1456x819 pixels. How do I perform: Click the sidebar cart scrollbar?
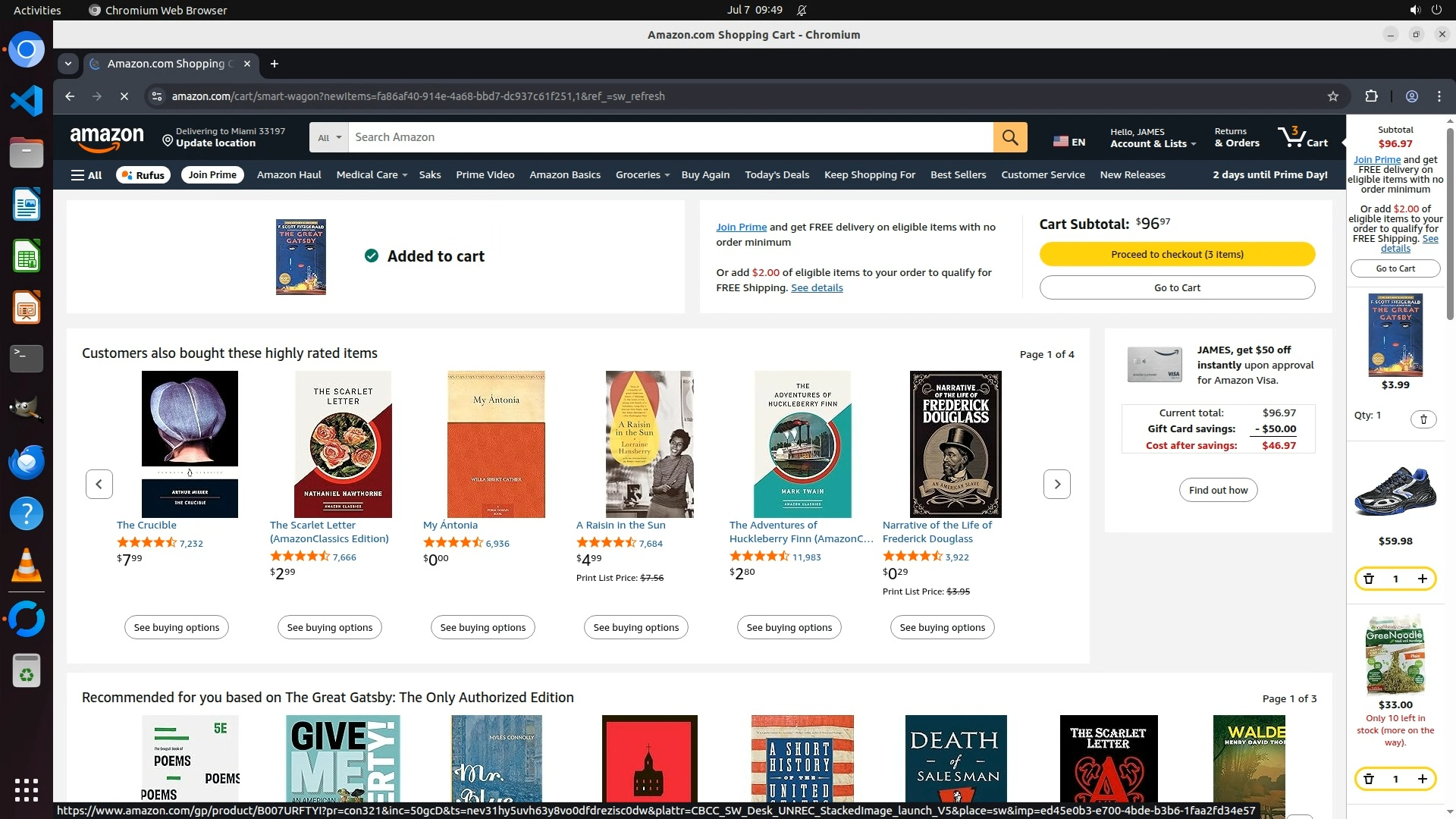click(x=1450, y=224)
